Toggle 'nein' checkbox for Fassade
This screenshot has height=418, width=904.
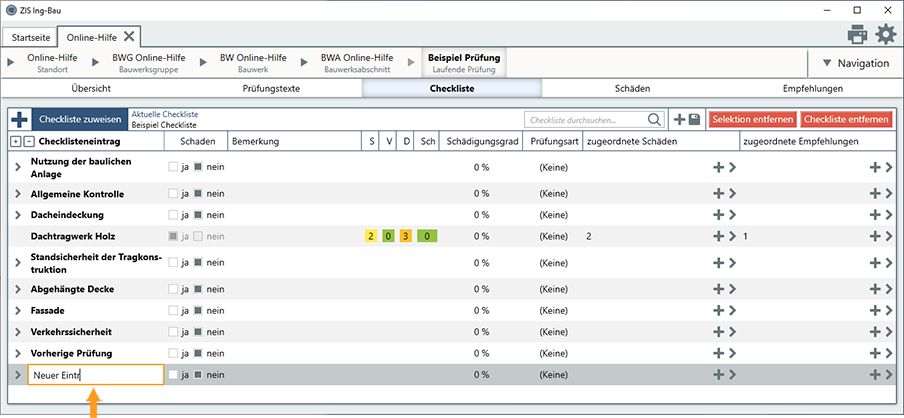tap(198, 311)
